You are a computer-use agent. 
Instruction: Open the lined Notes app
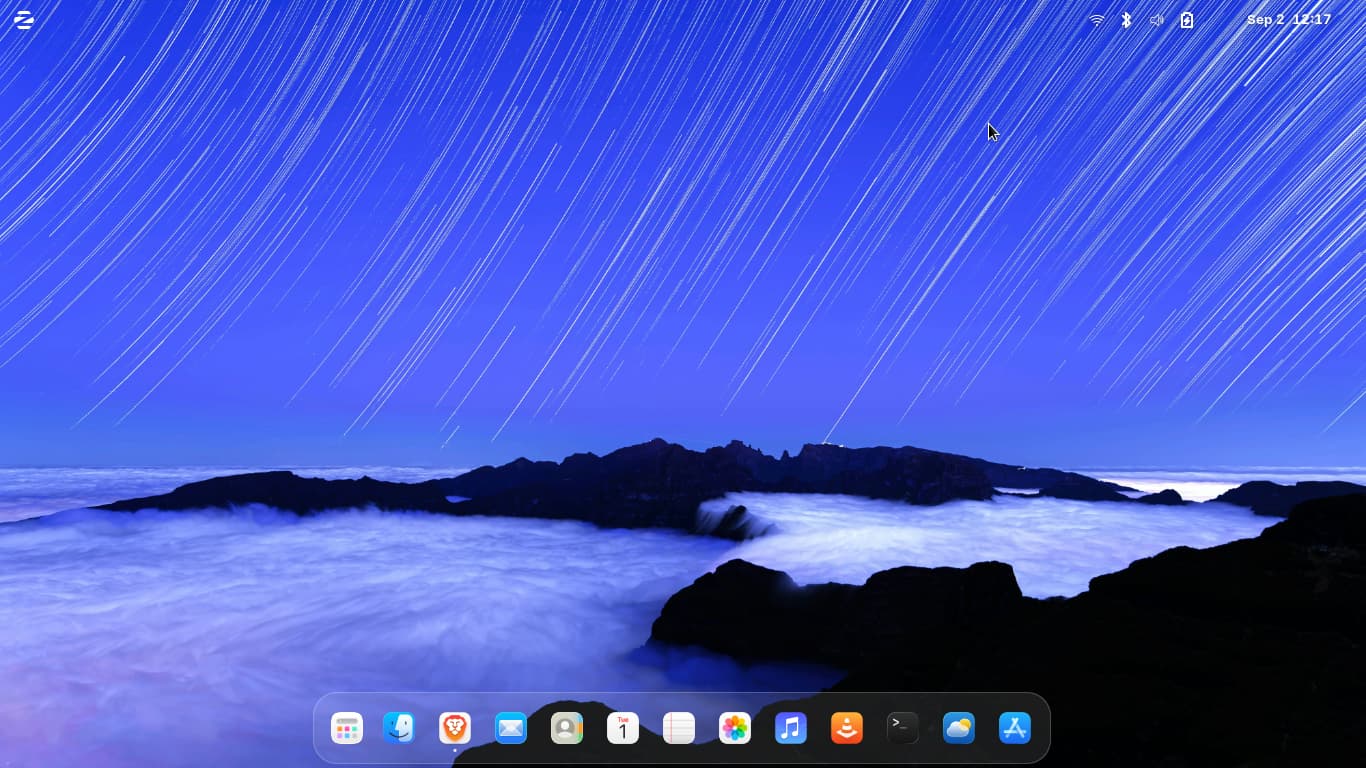tap(679, 728)
